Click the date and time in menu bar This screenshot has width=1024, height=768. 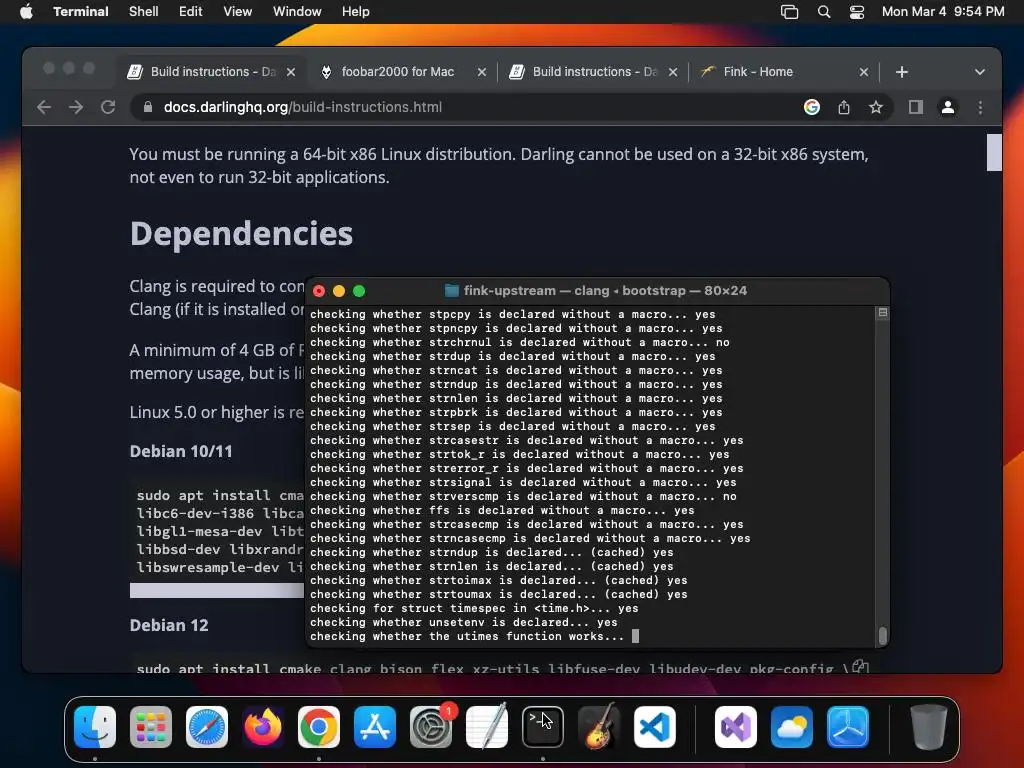pos(943,11)
